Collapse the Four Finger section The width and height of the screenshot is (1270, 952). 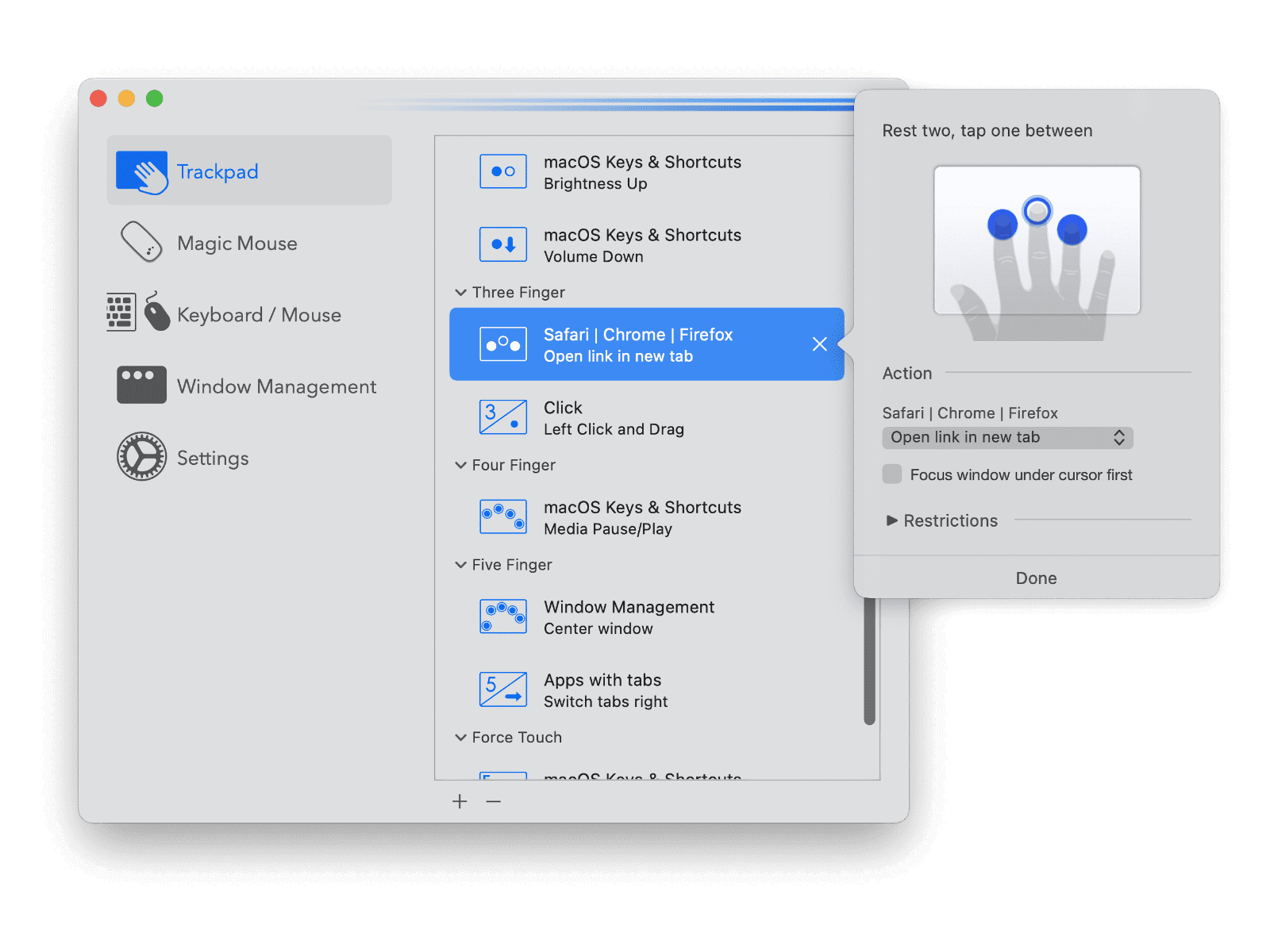pyautogui.click(x=460, y=465)
